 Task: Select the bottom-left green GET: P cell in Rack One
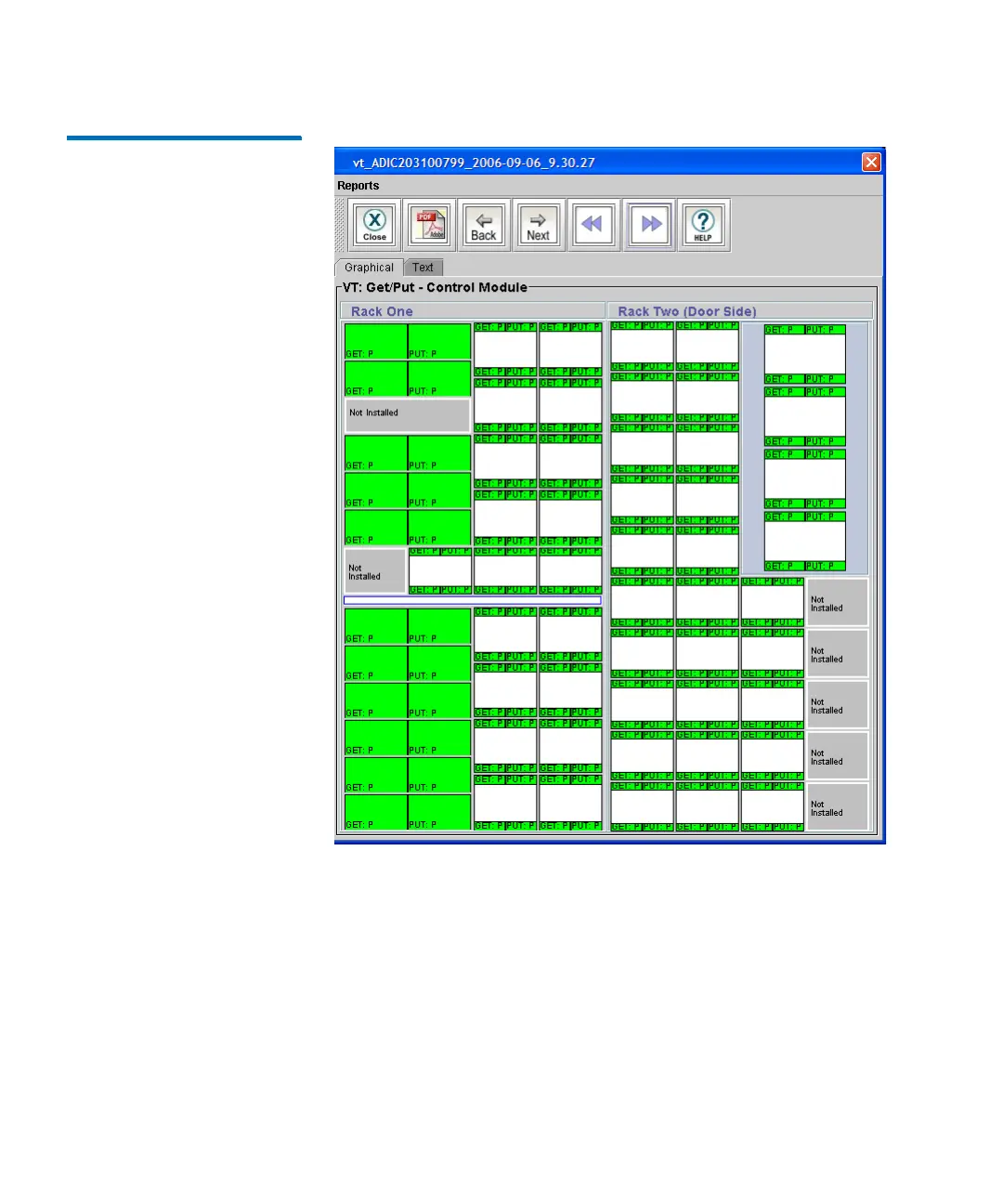(x=376, y=813)
